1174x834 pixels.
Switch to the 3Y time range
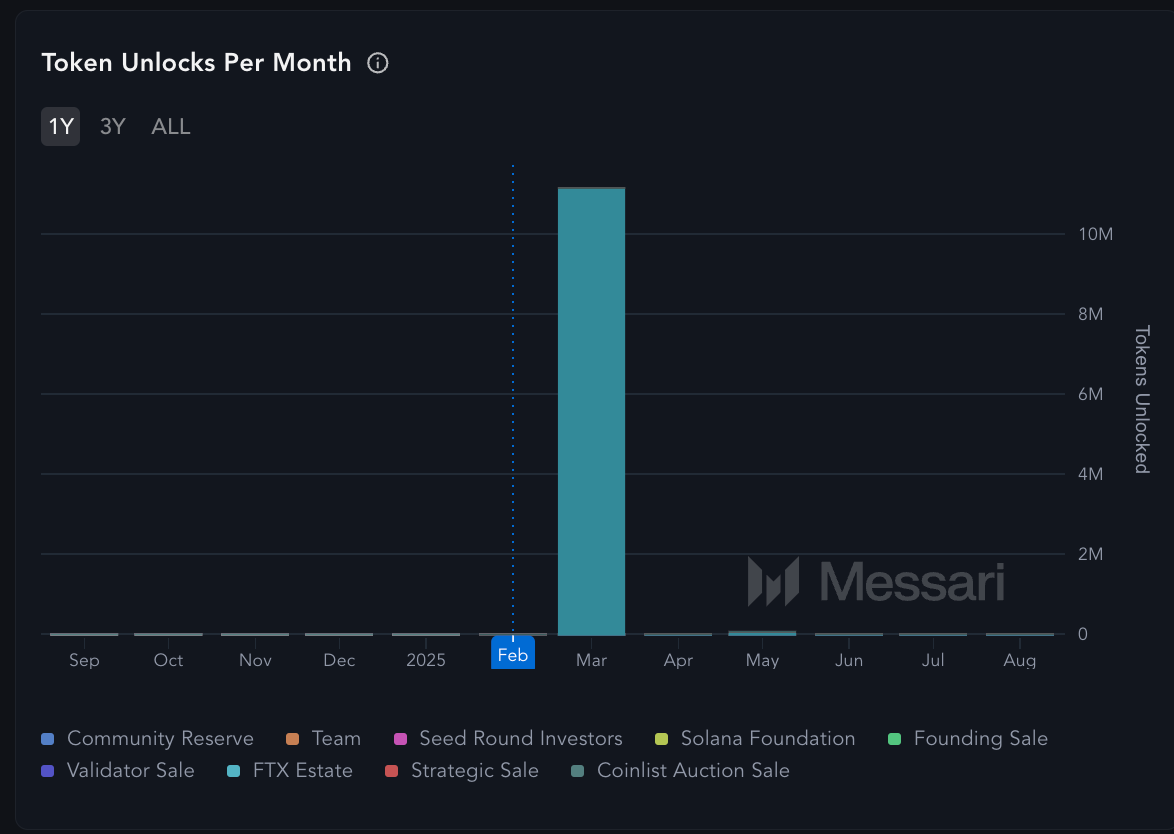point(113,127)
